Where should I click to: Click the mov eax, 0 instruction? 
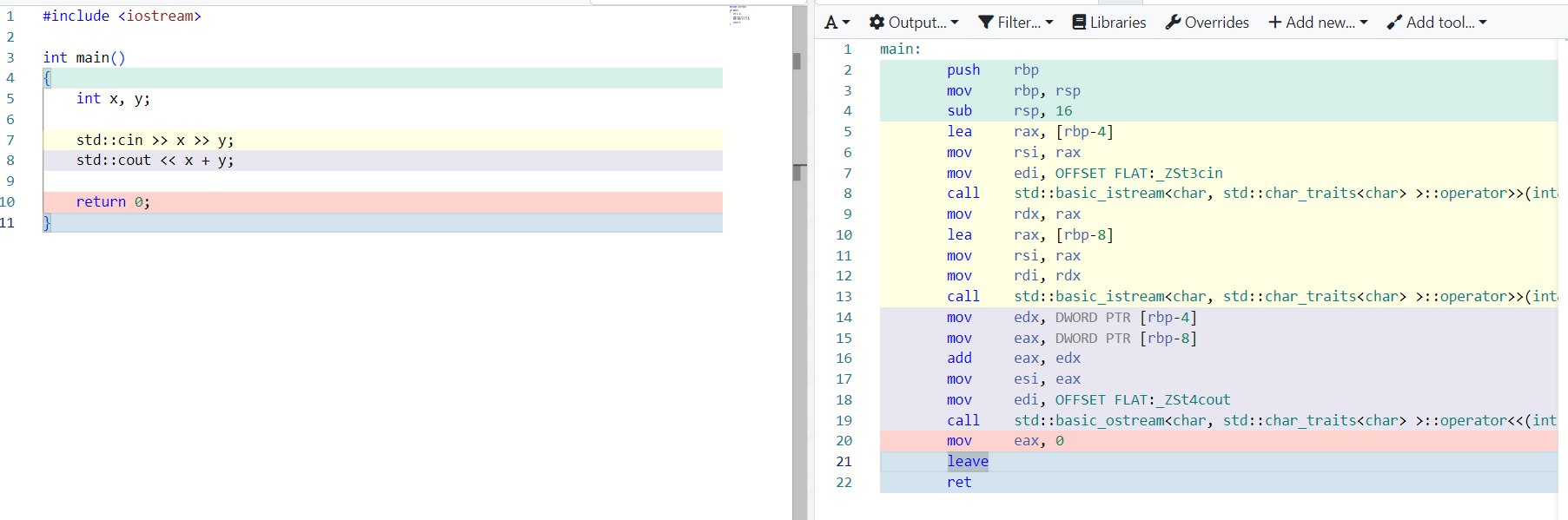[x=1005, y=441]
